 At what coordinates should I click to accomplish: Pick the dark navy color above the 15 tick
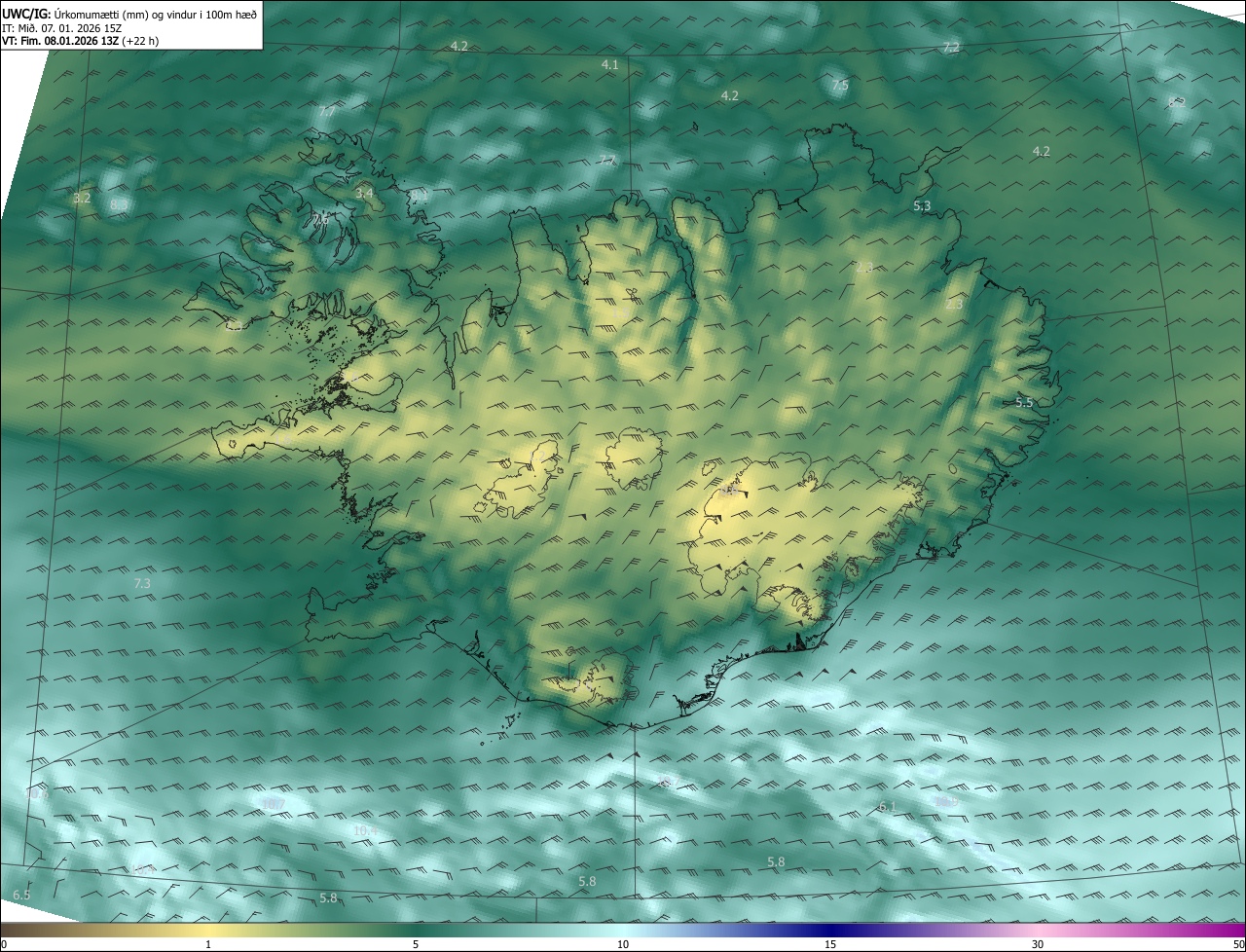point(830,931)
